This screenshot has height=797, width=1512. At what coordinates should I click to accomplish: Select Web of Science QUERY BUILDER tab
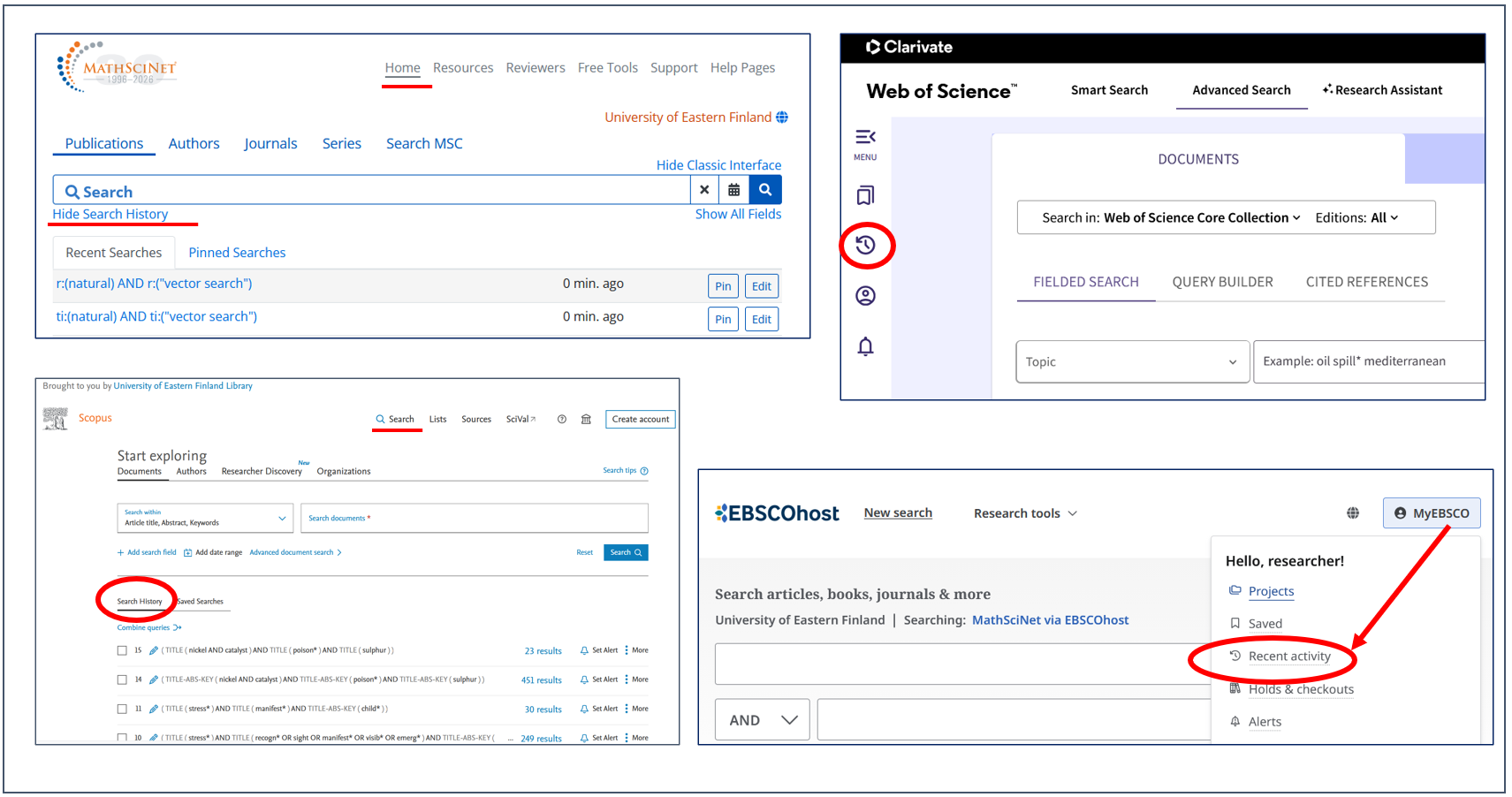pyautogui.click(x=1222, y=282)
